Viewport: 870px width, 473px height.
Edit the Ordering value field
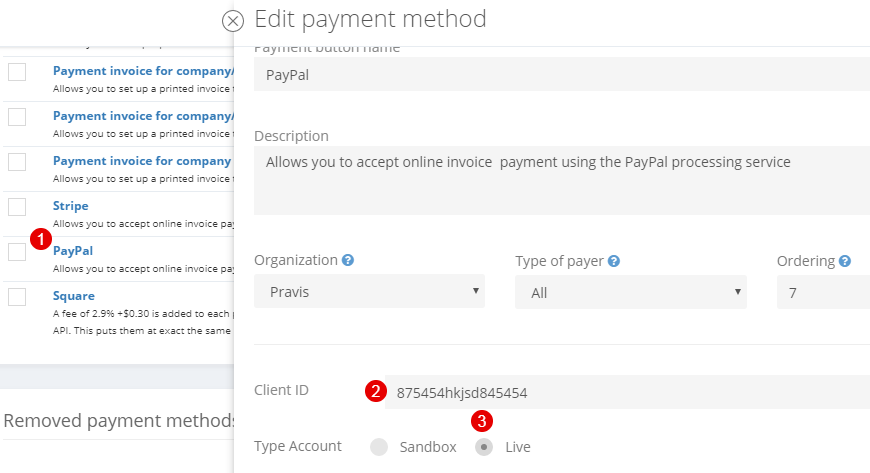(x=823, y=292)
